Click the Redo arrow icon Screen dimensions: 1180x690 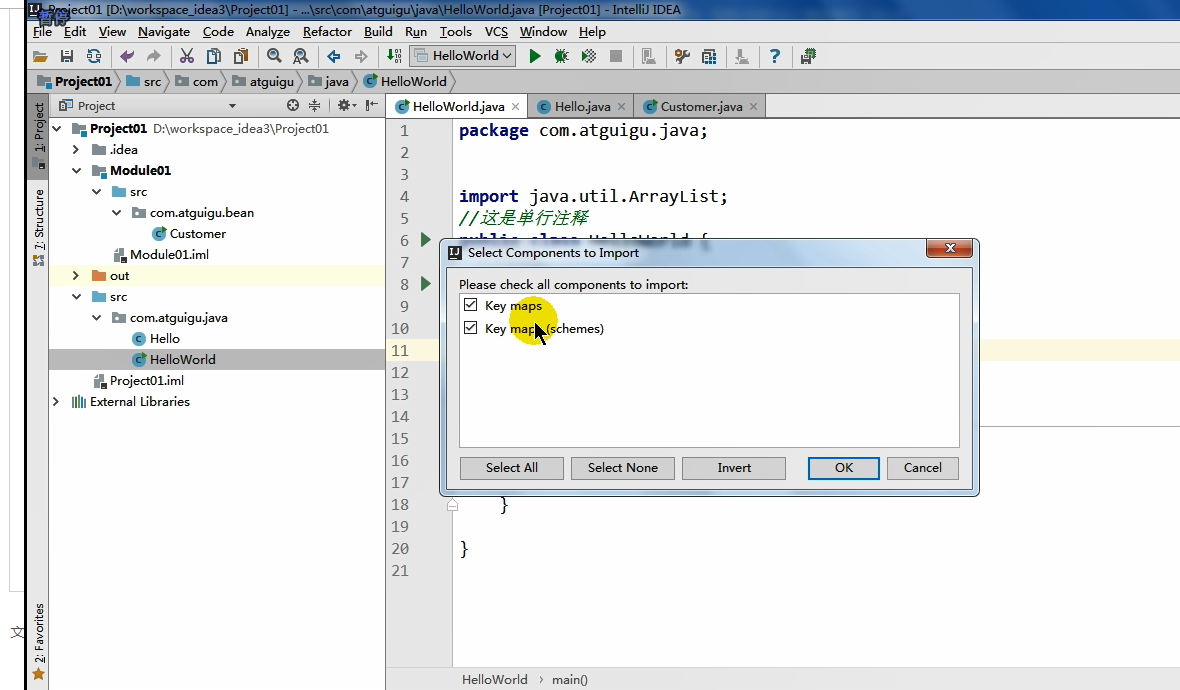pyautogui.click(x=154, y=56)
